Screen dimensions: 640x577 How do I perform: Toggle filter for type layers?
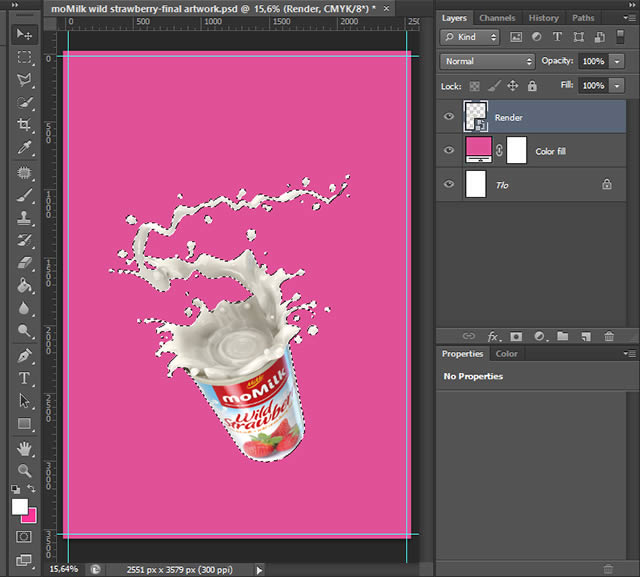(x=557, y=37)
